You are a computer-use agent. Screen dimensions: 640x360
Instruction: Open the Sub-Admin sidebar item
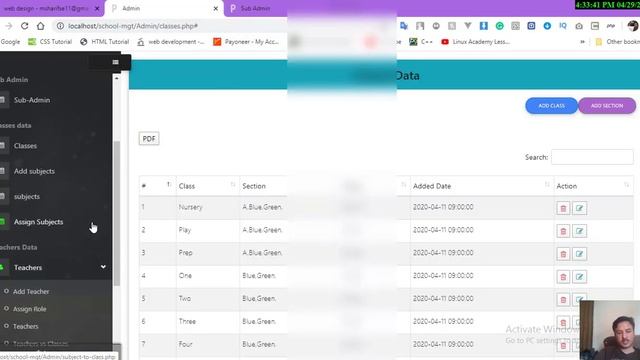coord(32,100)
